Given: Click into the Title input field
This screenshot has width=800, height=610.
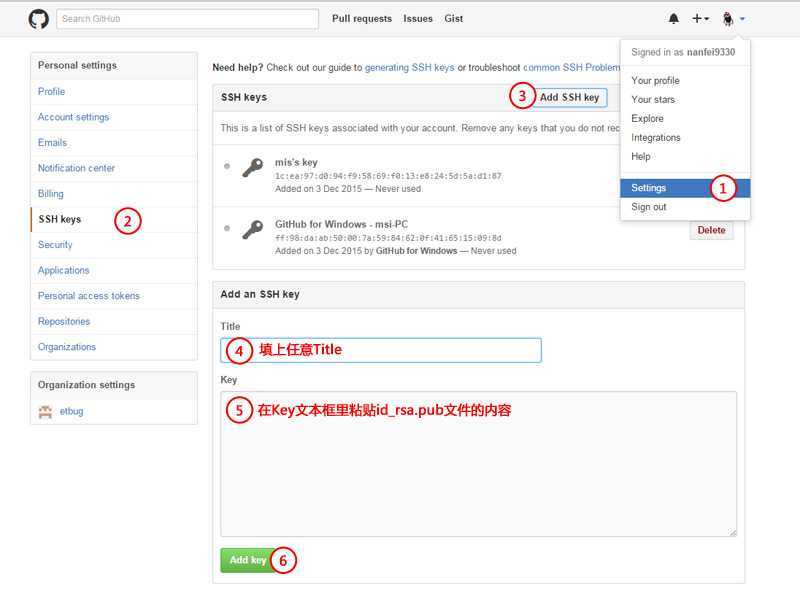Looking at the screenshot, I should click(x=381, y=350).
